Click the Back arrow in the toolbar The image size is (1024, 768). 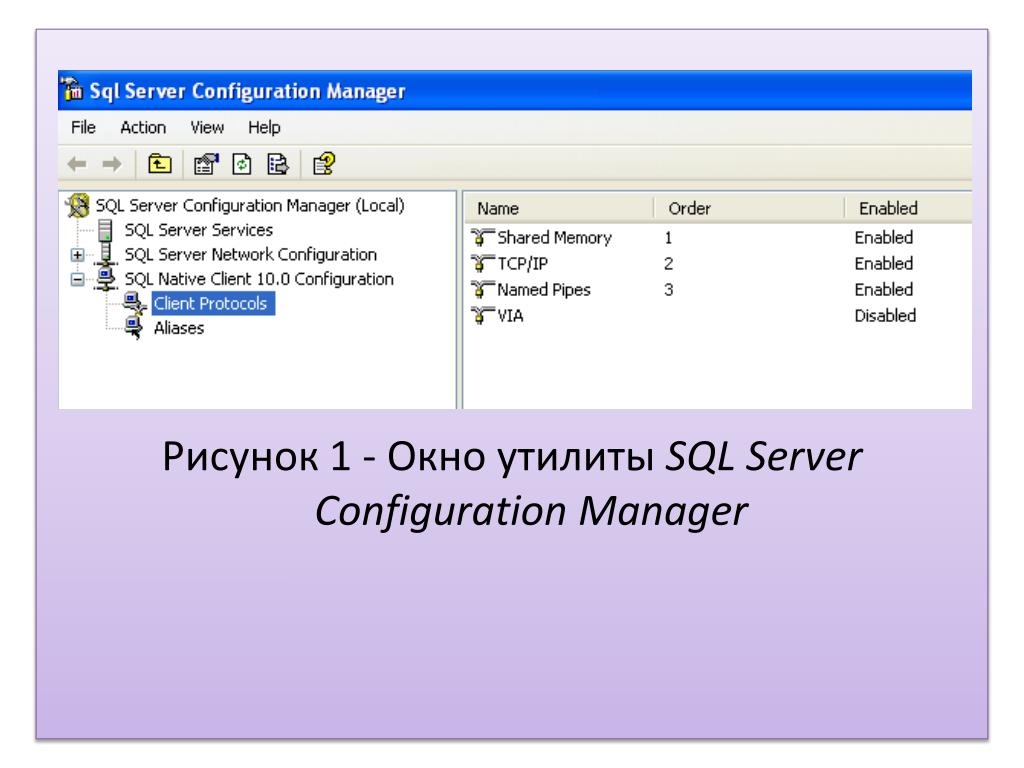tap(77, 164)
